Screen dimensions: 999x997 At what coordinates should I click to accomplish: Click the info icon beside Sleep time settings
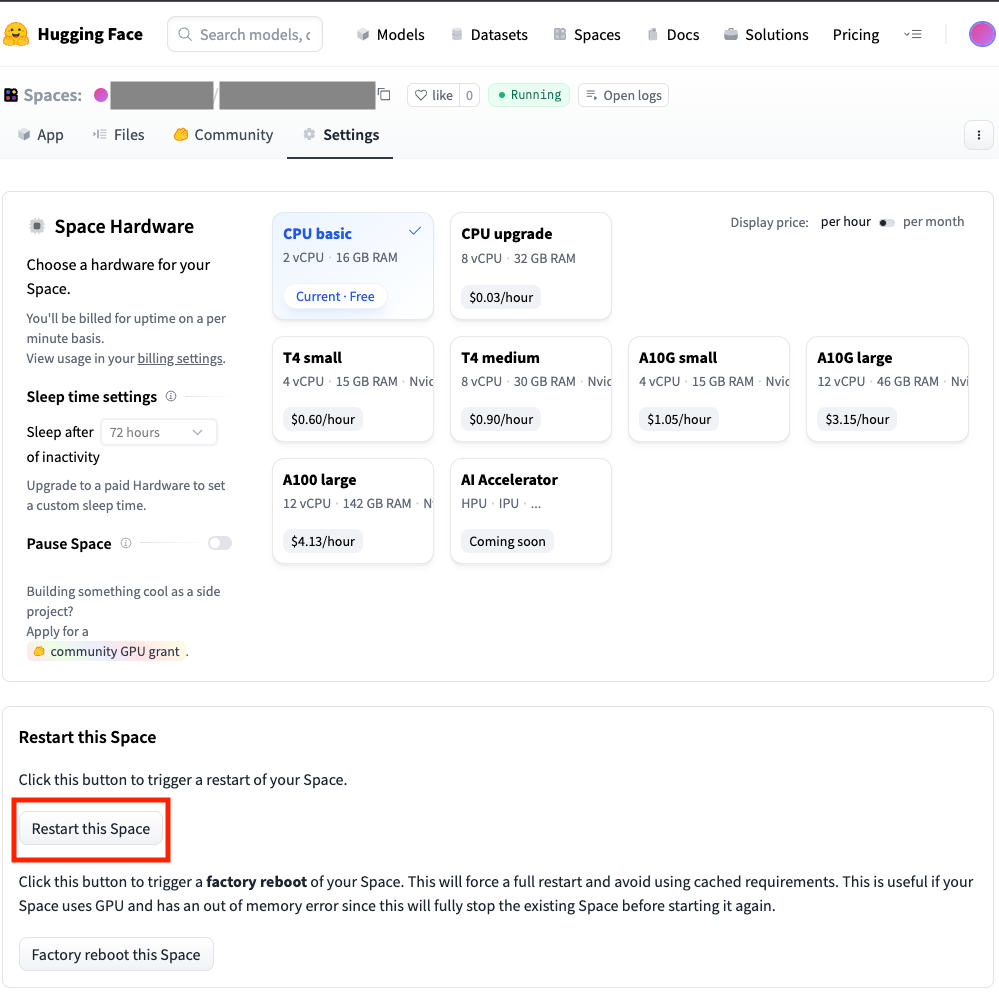pos(171,396)
